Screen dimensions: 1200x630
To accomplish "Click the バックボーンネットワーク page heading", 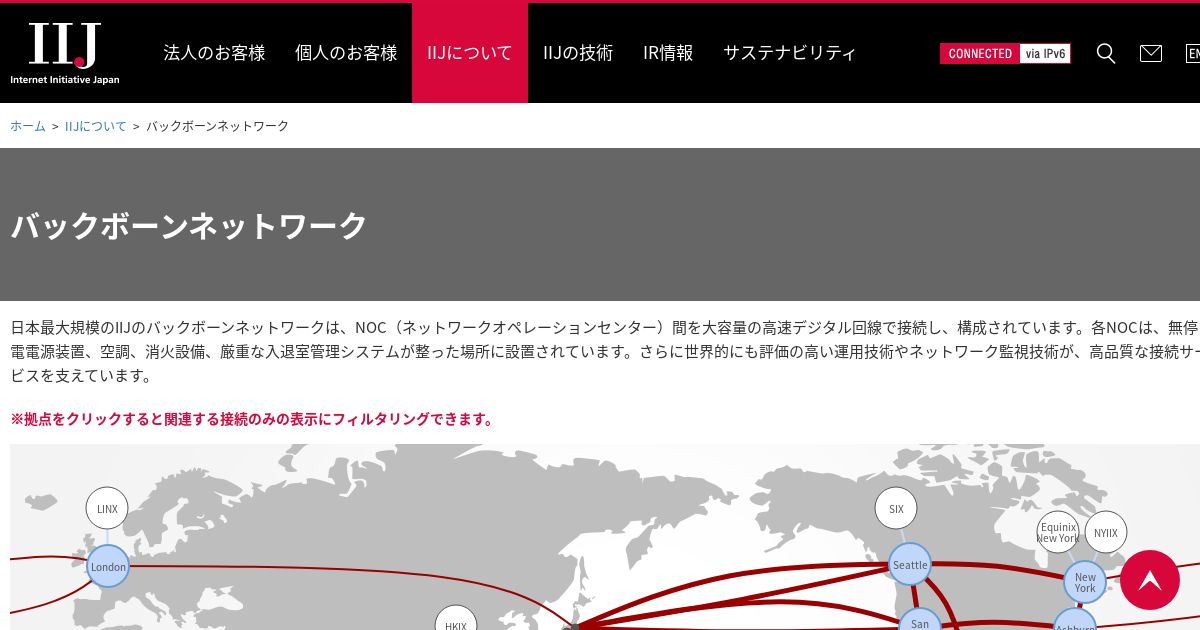I will pyautogui.click(x=189, y=225).
